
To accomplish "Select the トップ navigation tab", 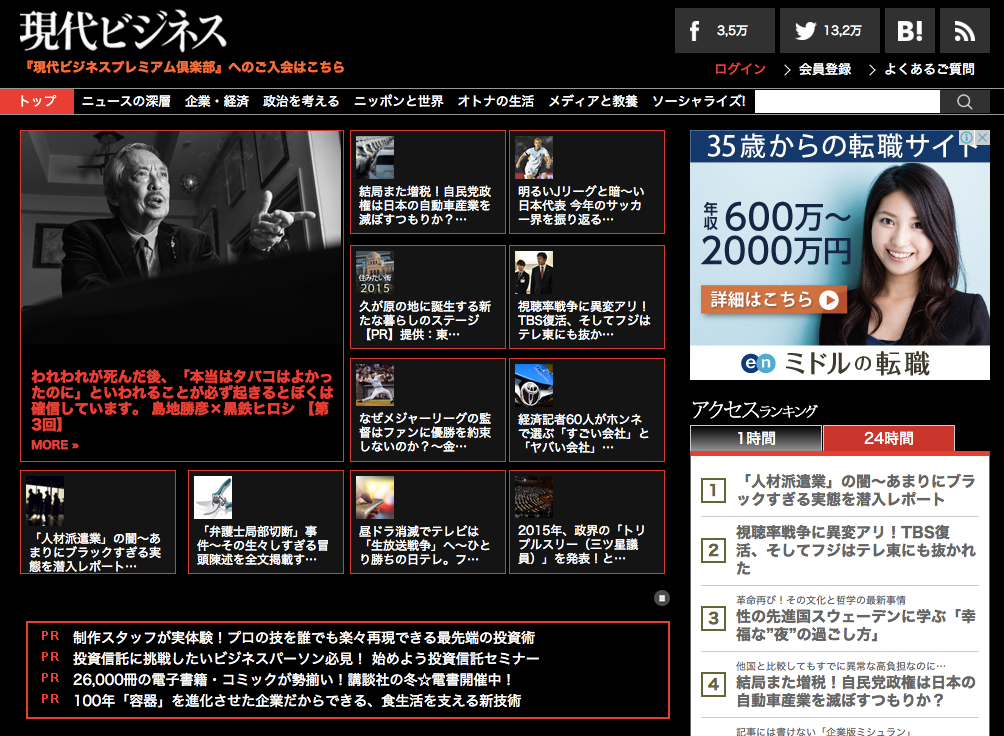I will [x=37, y=101].
